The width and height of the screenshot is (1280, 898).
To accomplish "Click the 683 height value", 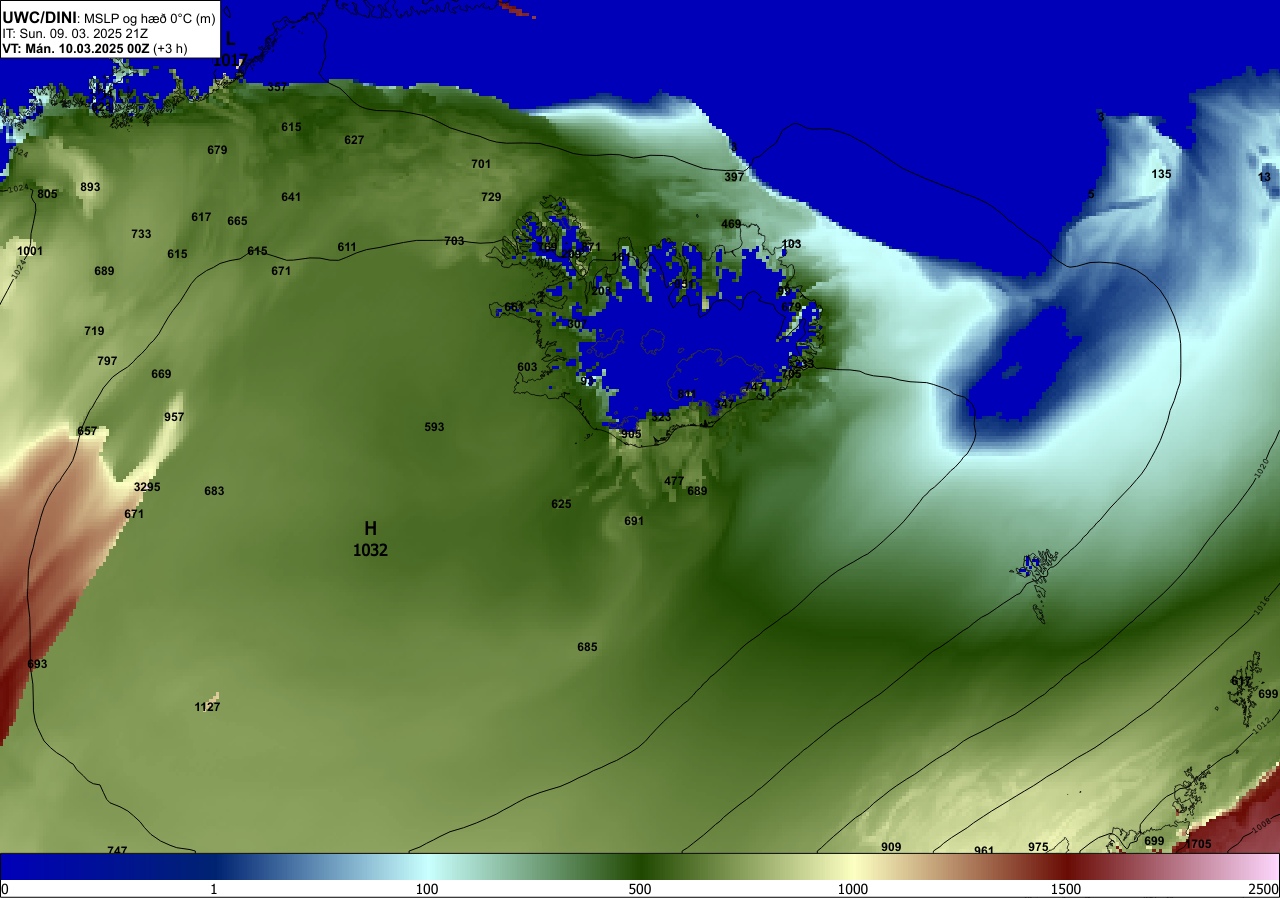I will tap(214, 491).
